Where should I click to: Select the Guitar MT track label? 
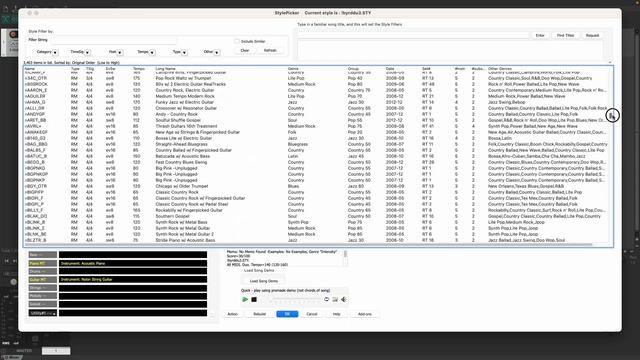[42, 280]
